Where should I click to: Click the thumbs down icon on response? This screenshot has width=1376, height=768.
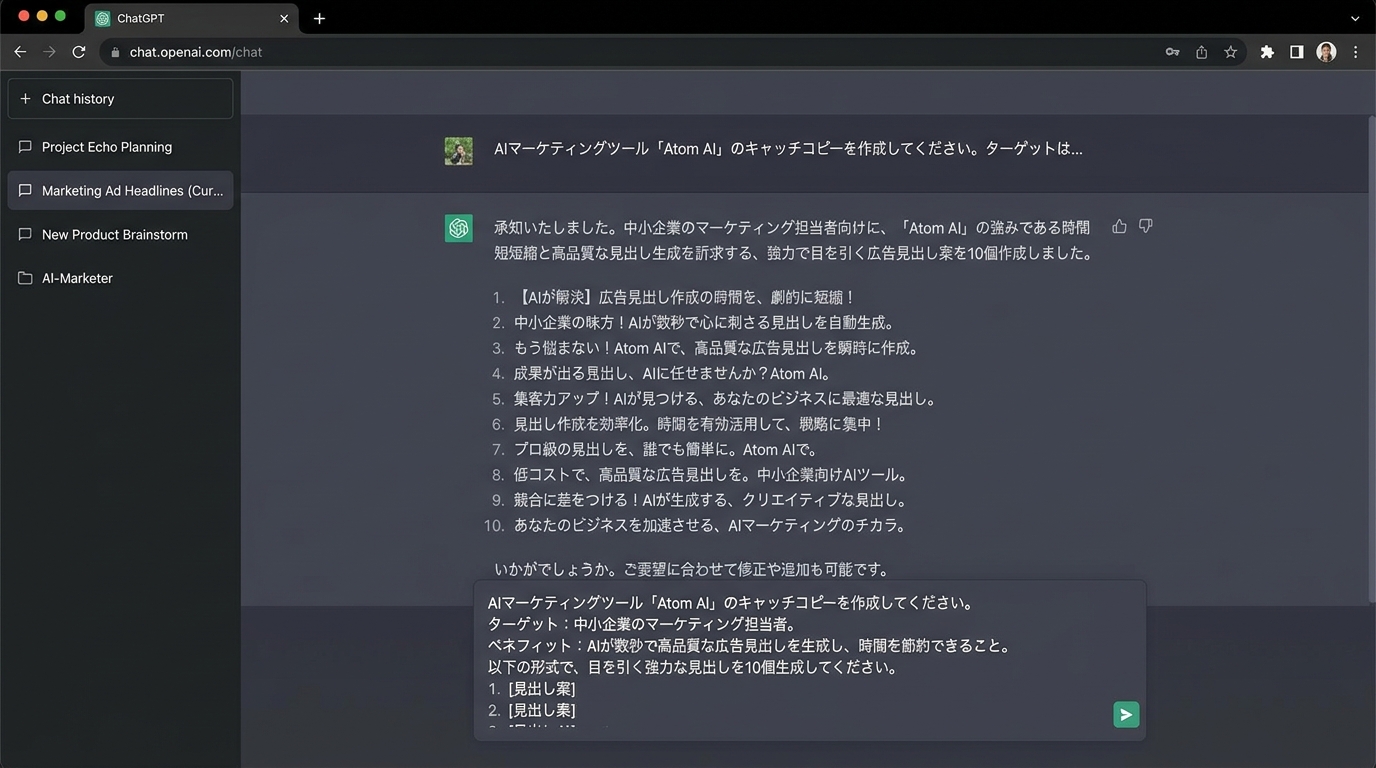[1146, 227]
